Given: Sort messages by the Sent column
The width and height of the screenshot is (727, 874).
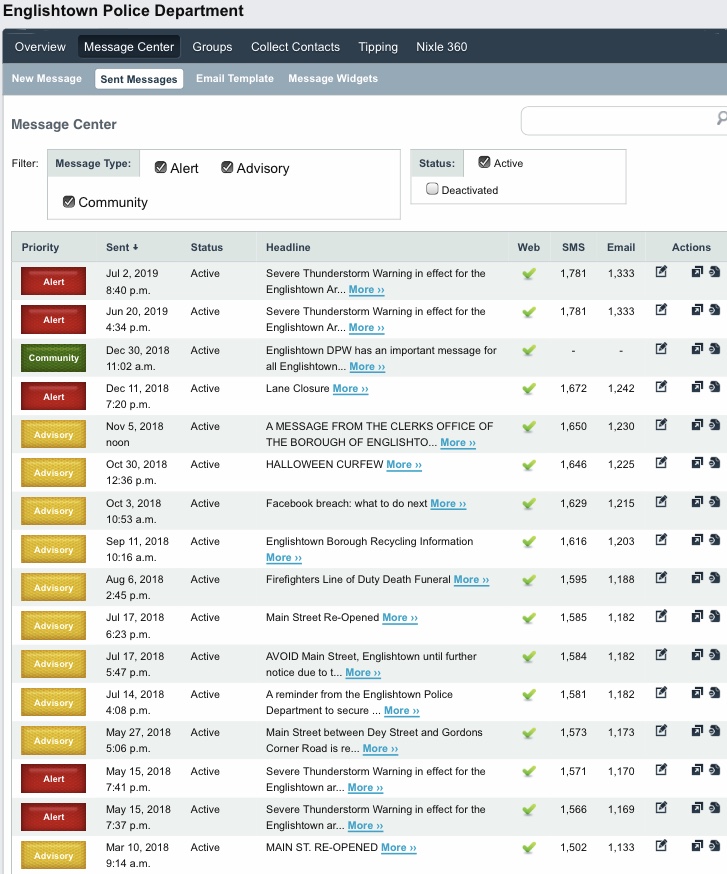Looking at the screenshot, I should click(x=122, y=247).
